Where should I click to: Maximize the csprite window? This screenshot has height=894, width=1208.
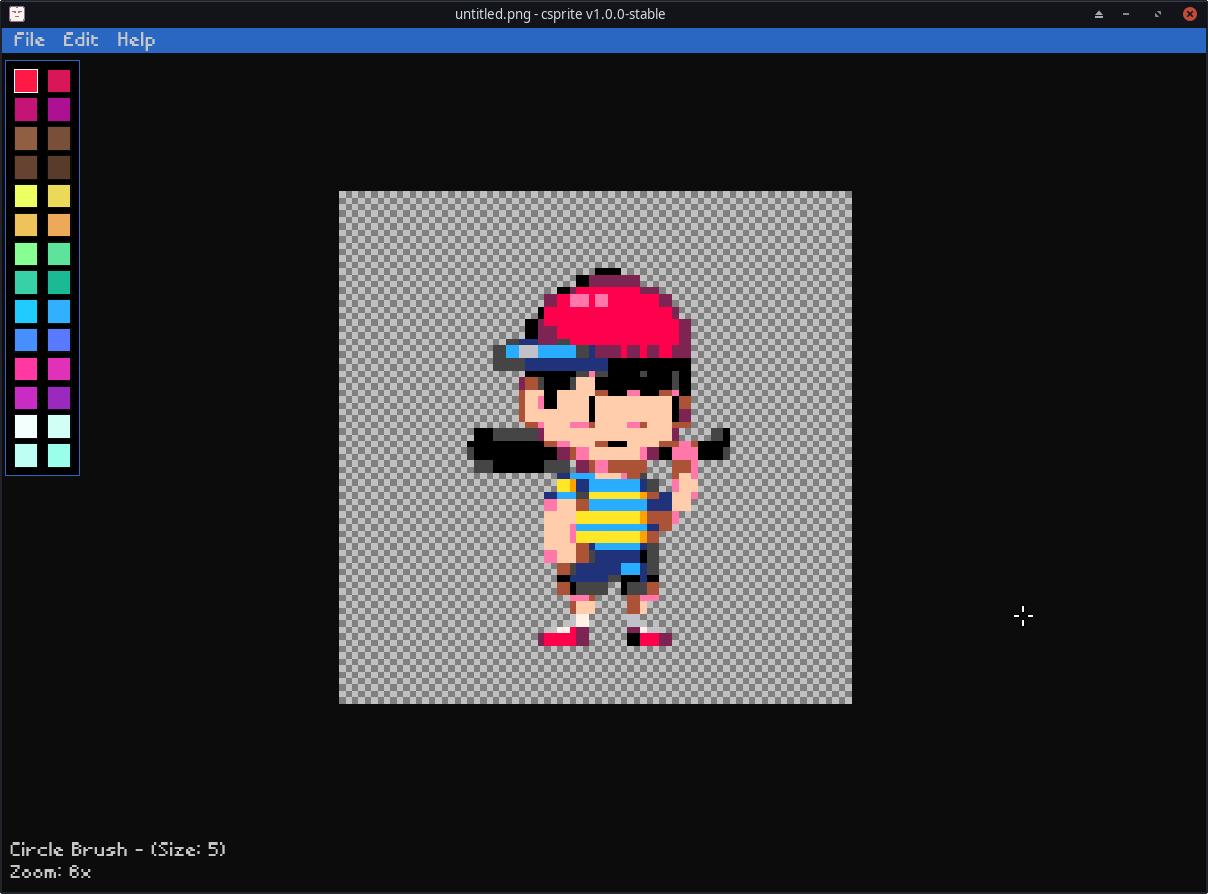(1158, 14)
